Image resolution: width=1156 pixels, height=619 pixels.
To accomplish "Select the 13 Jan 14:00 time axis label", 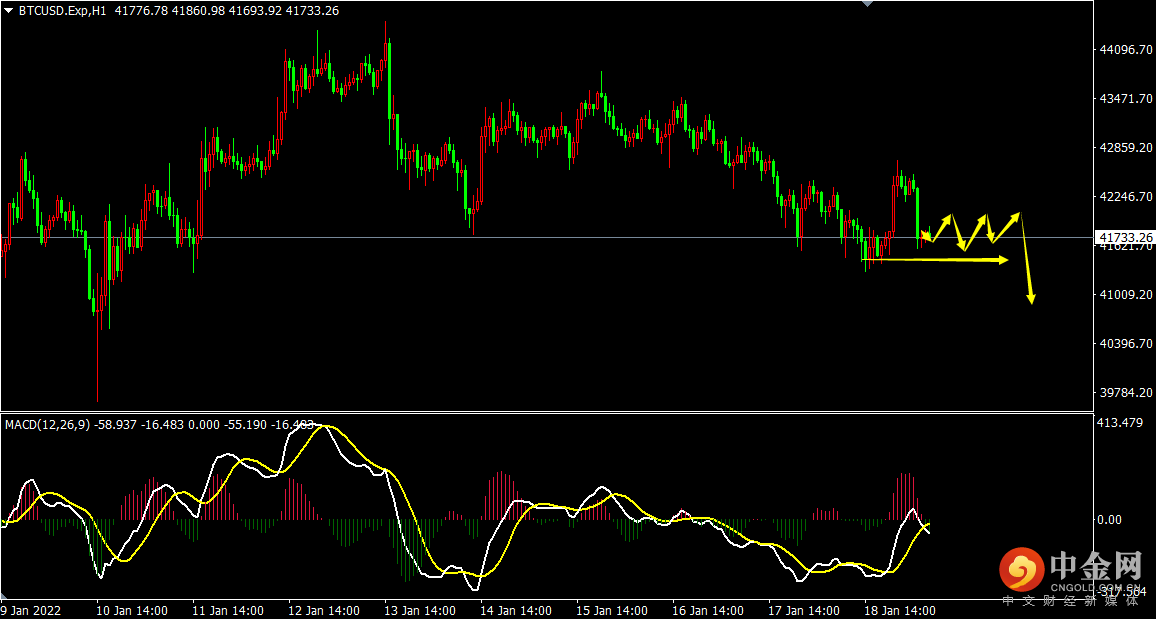I will tap(420, 610).
